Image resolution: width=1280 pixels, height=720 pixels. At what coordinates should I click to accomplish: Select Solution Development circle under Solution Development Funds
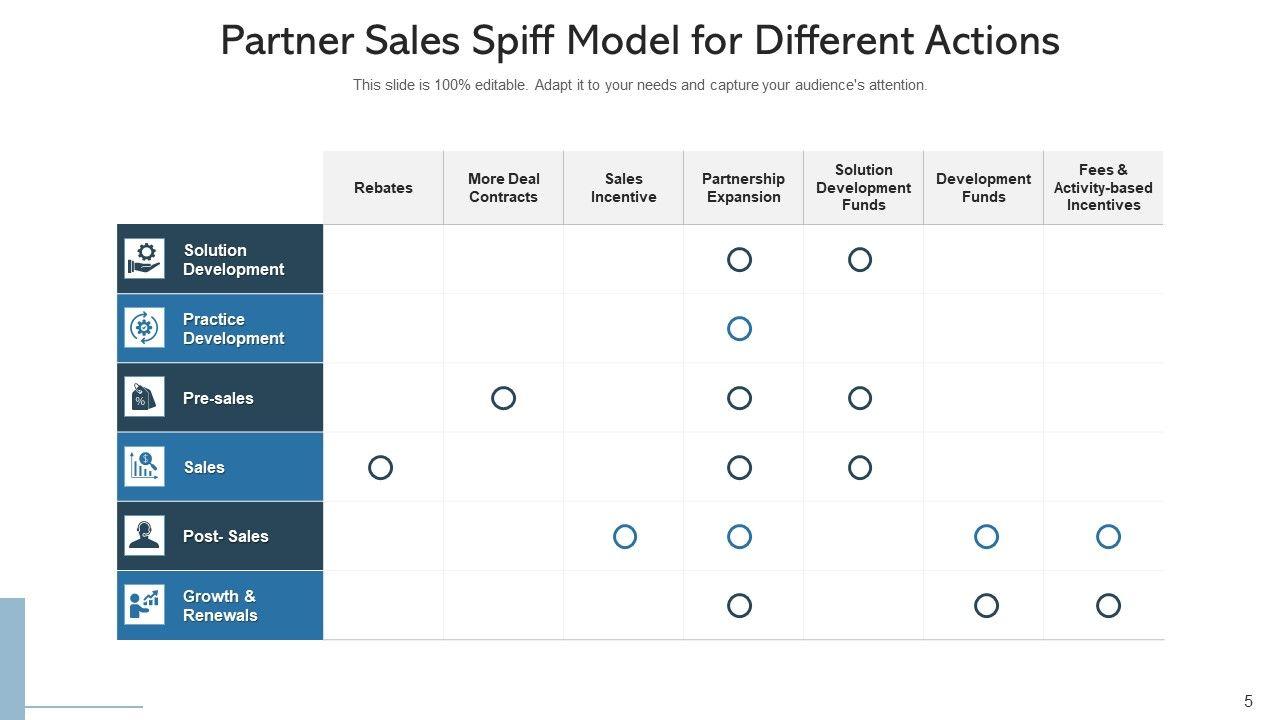[860, 260]
